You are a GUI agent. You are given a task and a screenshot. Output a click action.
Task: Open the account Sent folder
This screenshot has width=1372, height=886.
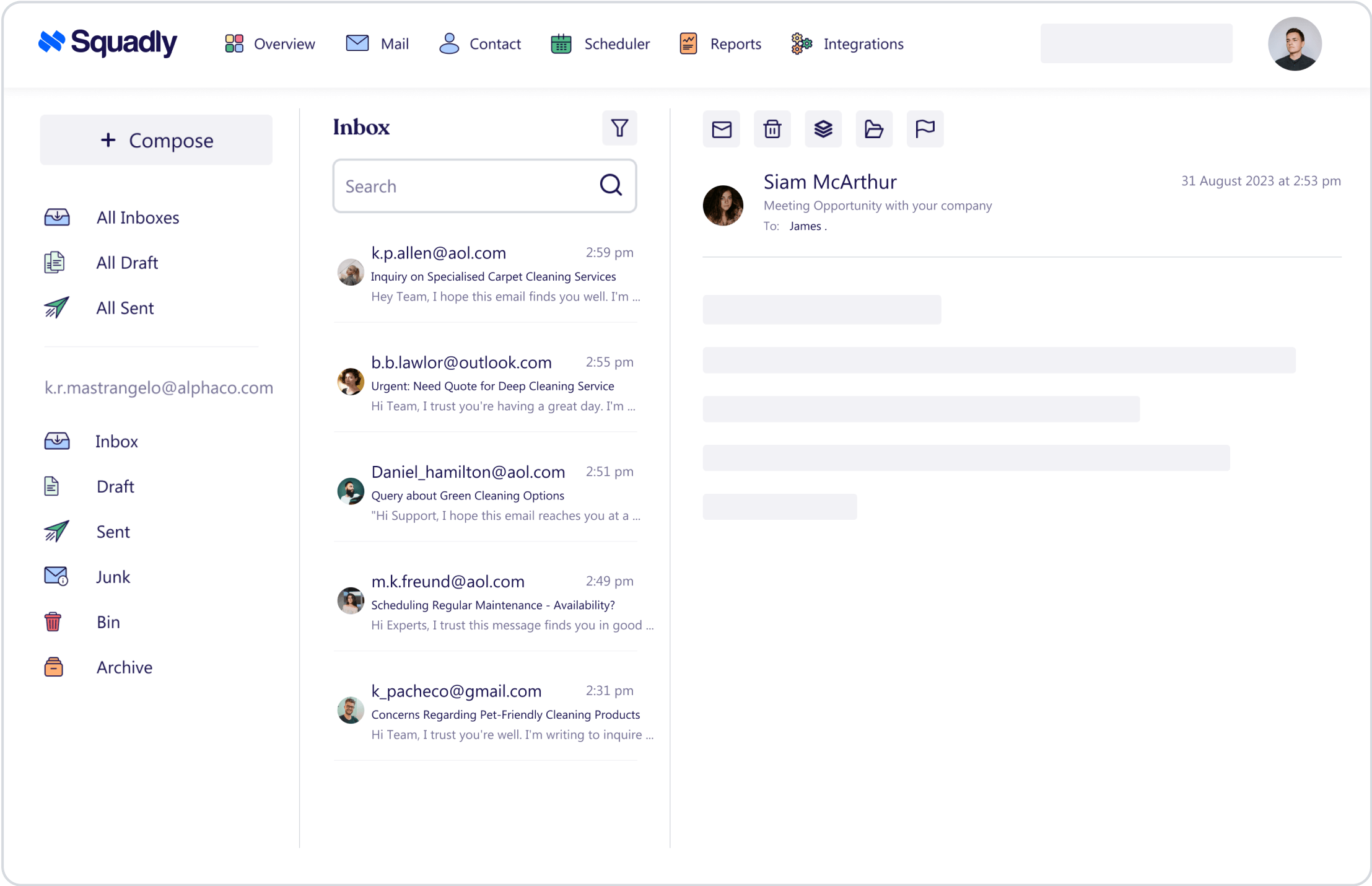[87, 532]
